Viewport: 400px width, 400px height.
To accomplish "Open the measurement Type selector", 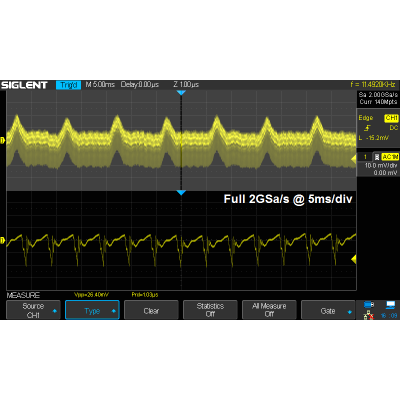I will pos(92,310).
